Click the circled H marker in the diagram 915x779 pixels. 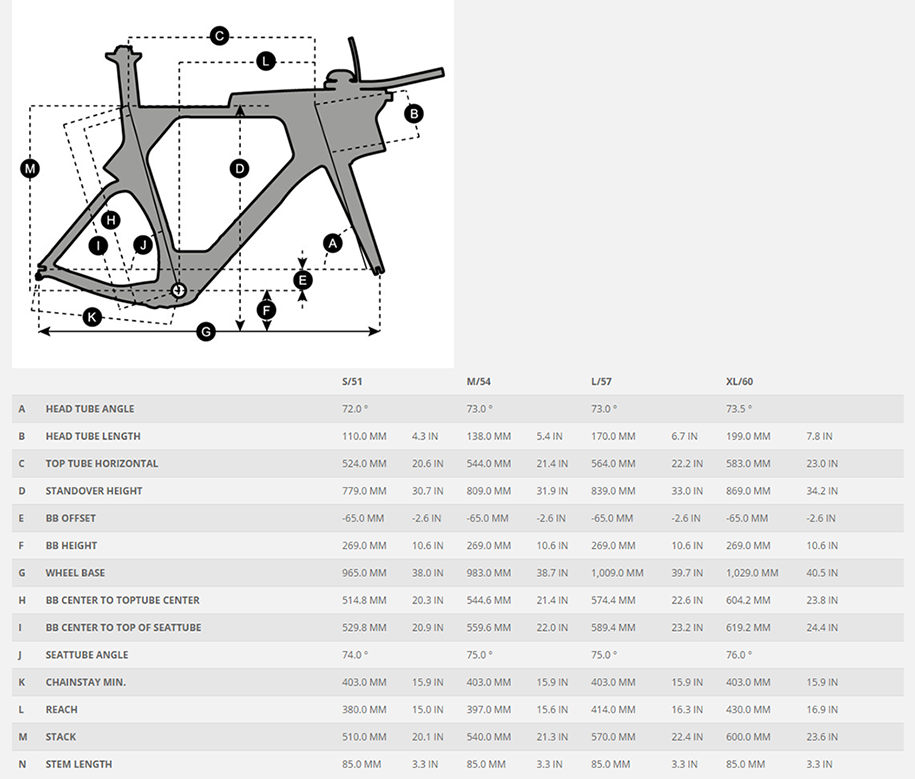point(110,220)
